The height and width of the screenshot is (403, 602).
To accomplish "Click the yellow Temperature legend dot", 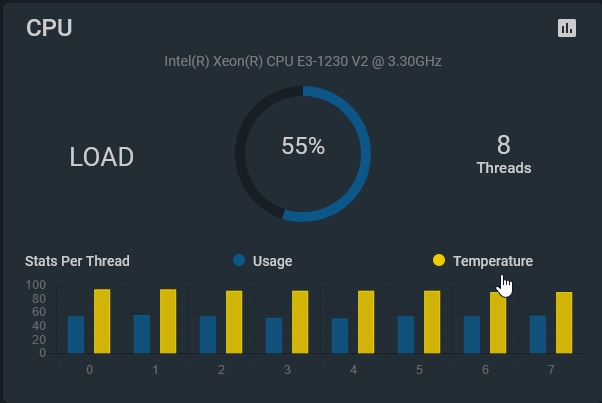I will (439, 260).
